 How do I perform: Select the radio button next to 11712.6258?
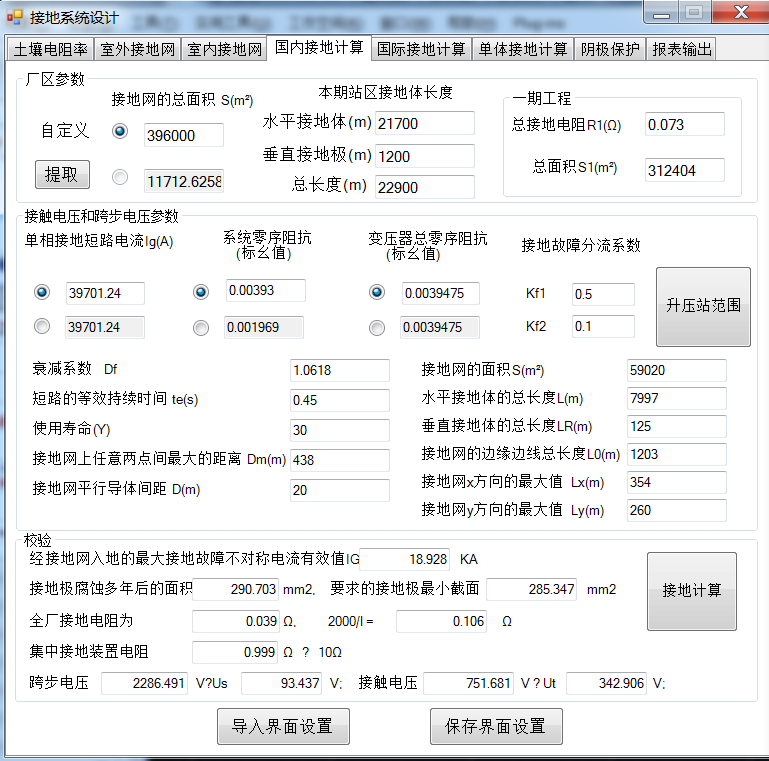point(120,177)
